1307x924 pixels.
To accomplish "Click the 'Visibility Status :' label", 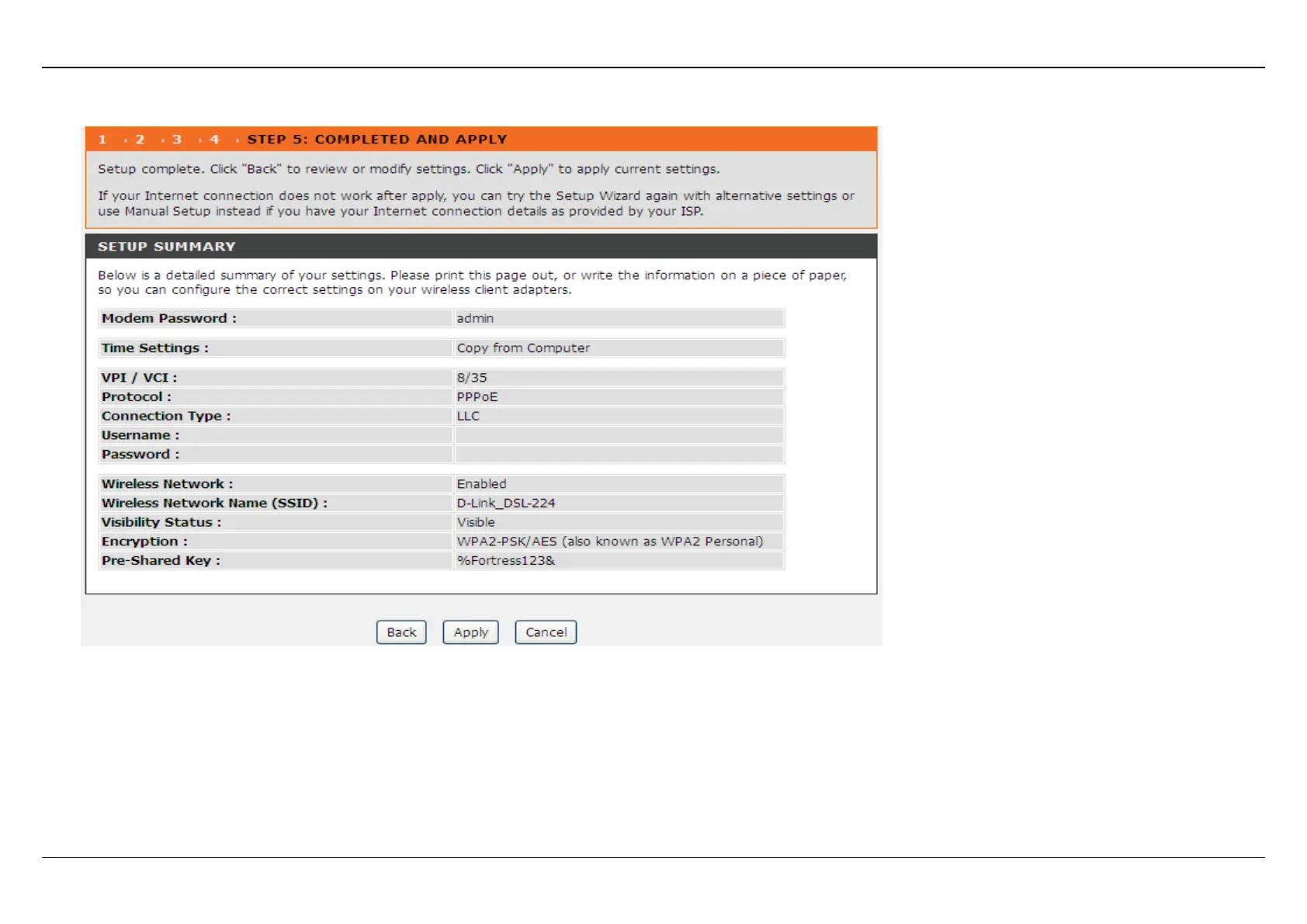I will [161, 522].
